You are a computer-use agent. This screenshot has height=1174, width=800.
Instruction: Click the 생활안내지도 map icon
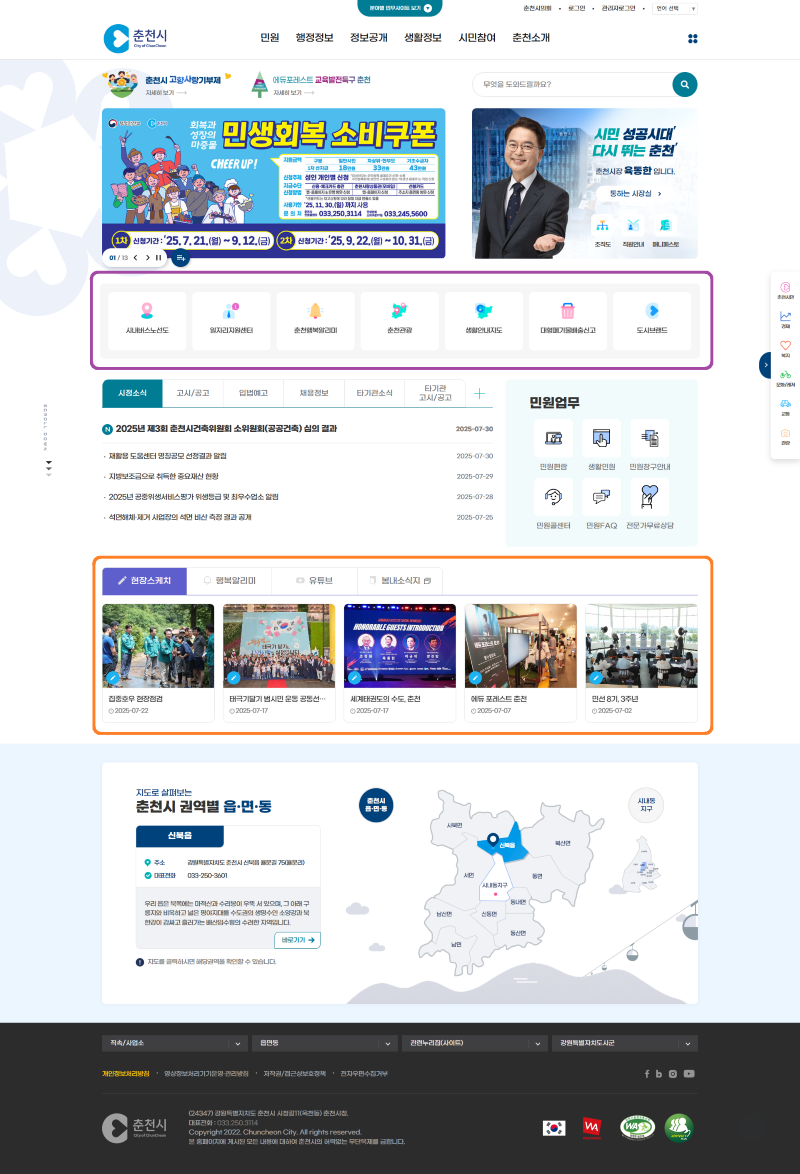click(484, 311)
